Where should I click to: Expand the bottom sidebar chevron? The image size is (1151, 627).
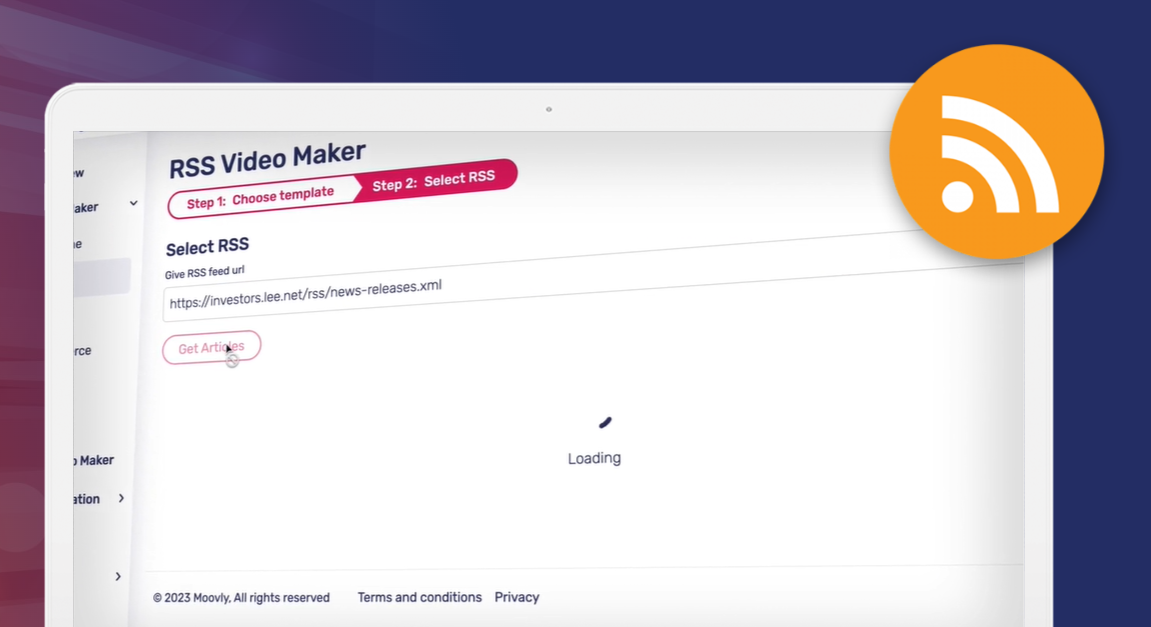coord(118,576)
